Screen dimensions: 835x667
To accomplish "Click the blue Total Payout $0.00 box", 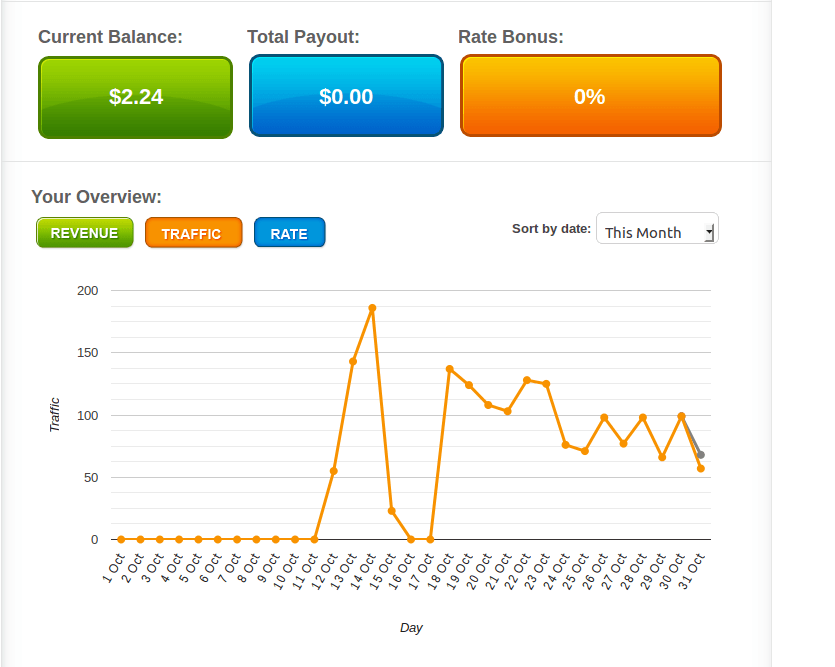I will point(346,97).
